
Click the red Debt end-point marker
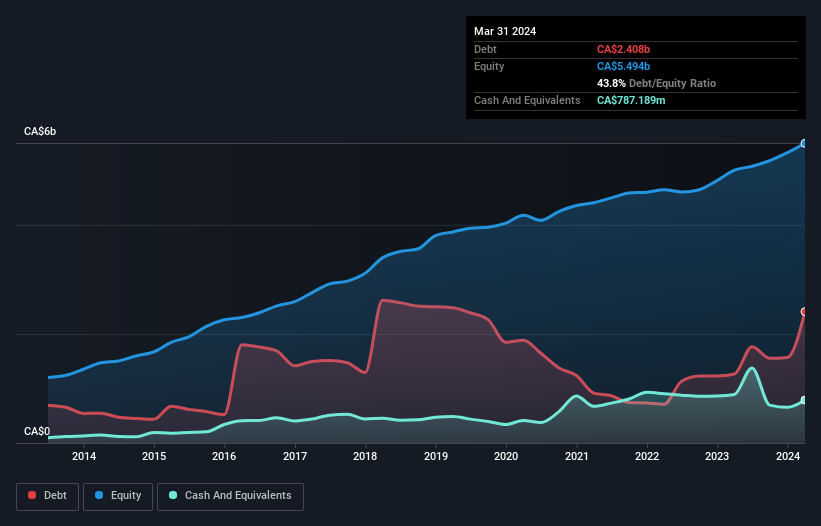click(805, 311)
